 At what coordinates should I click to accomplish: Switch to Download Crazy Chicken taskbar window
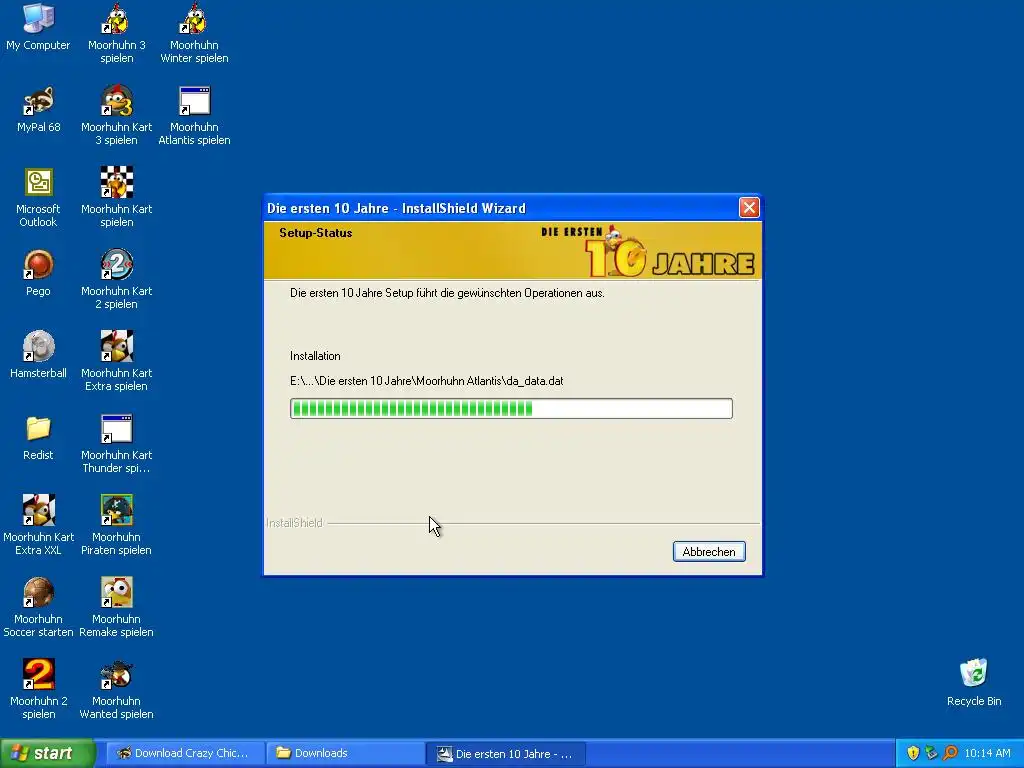185,753
